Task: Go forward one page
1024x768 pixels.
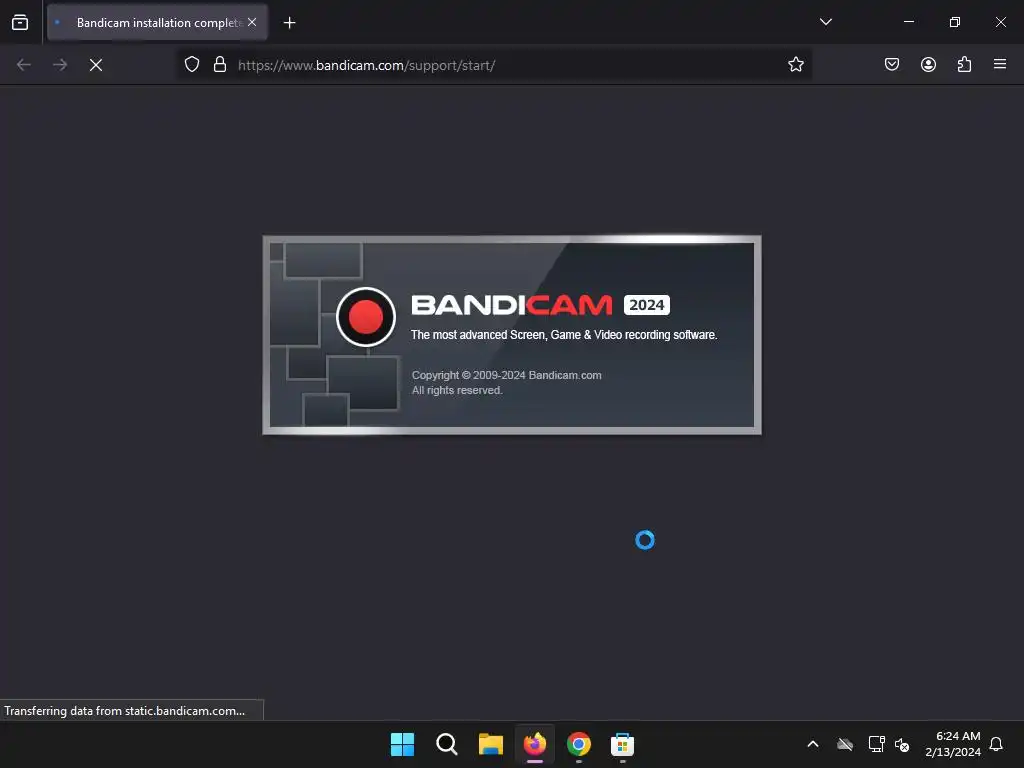Action: [60, 65]
